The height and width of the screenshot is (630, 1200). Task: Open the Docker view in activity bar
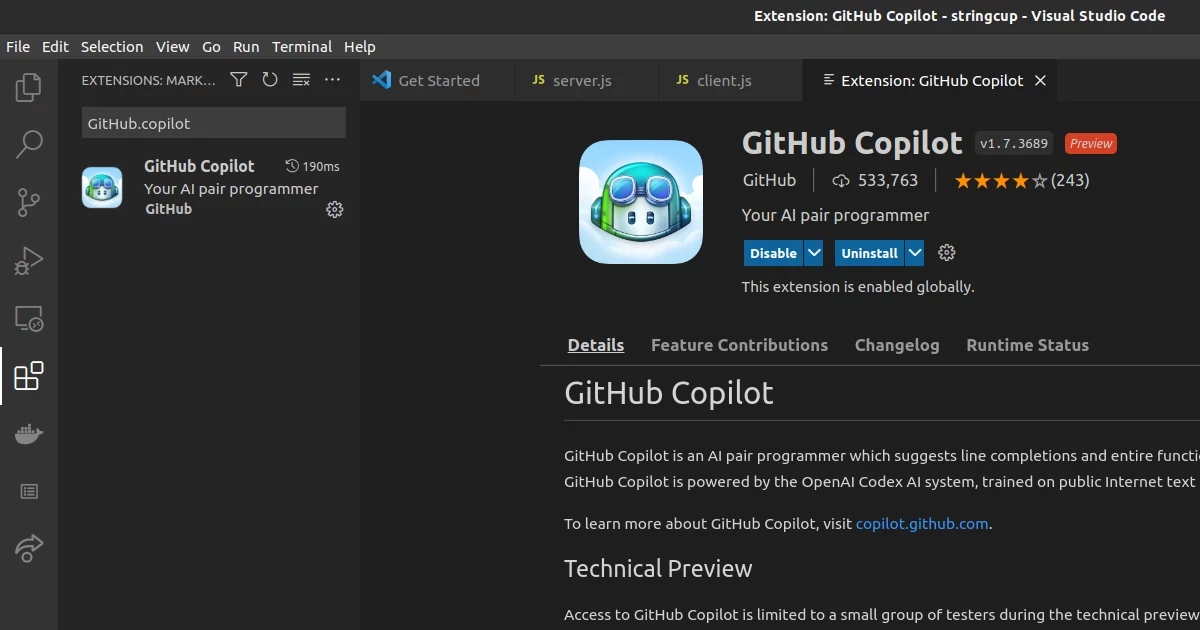click(x=29, y=434)
